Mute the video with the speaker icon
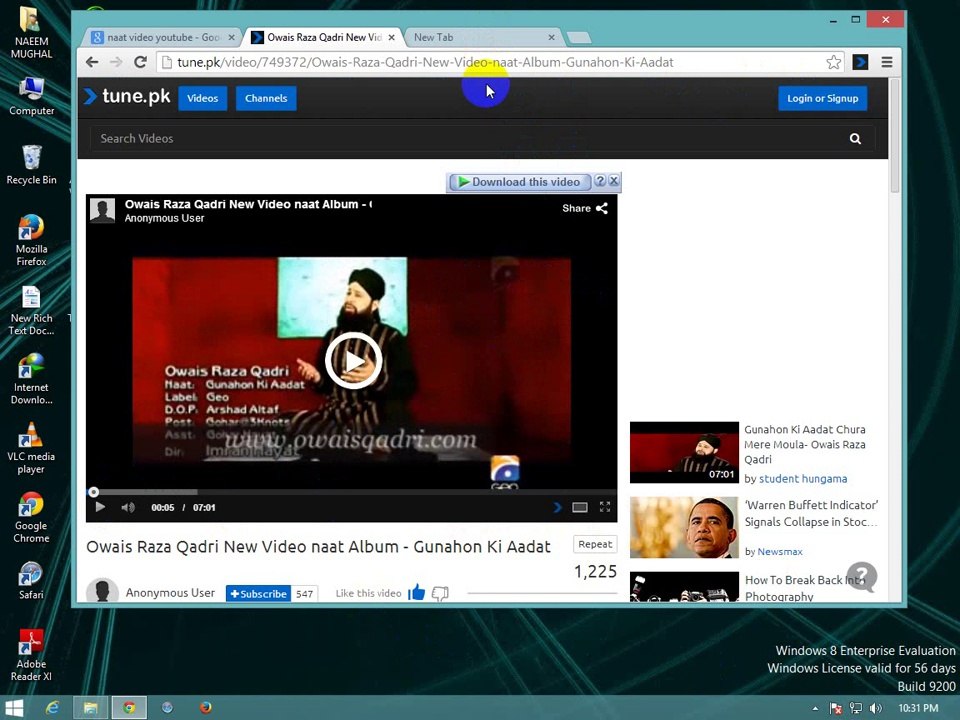 pos(127,507)
